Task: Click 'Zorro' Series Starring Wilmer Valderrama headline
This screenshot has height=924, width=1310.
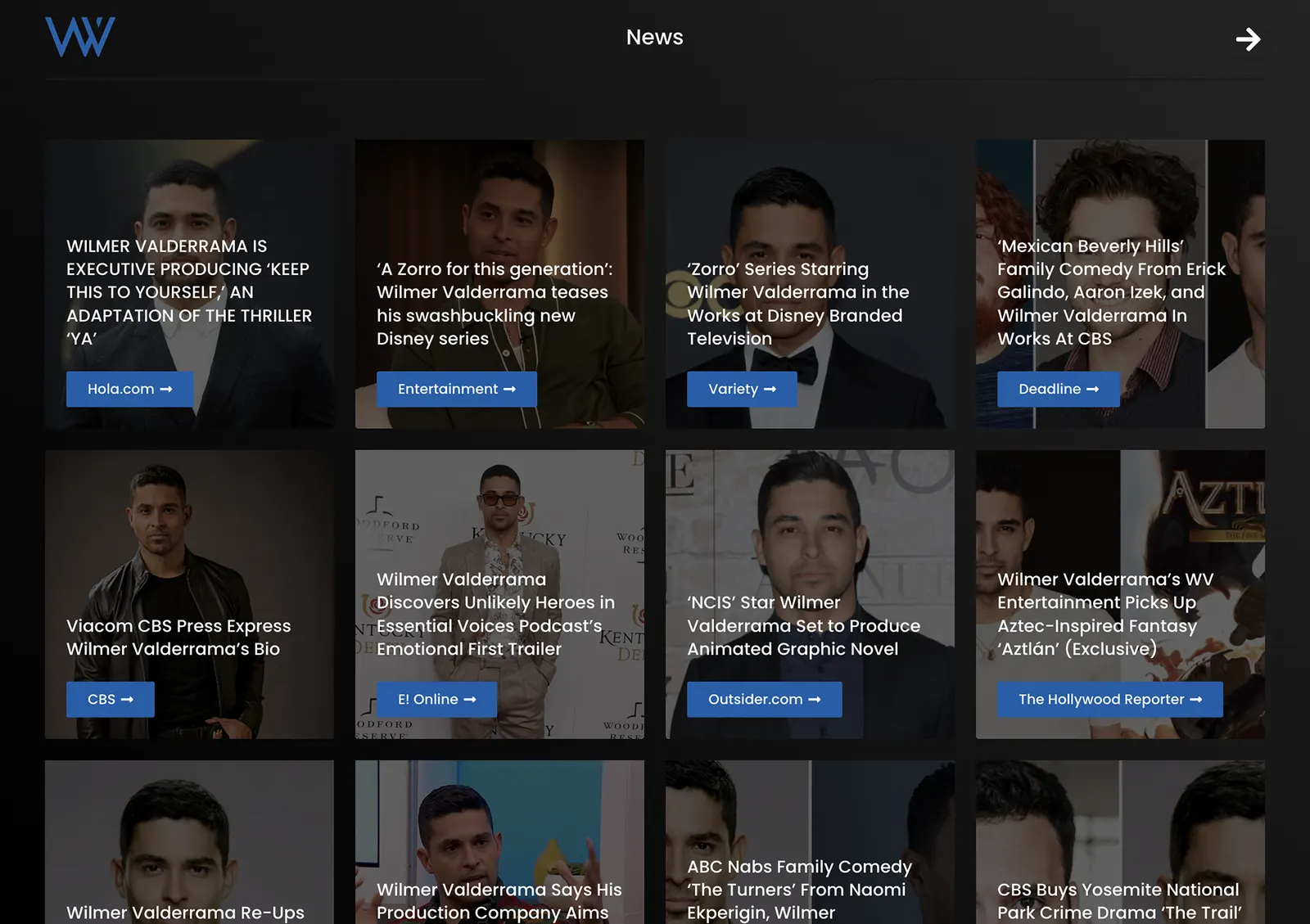Action: (798, 304)
